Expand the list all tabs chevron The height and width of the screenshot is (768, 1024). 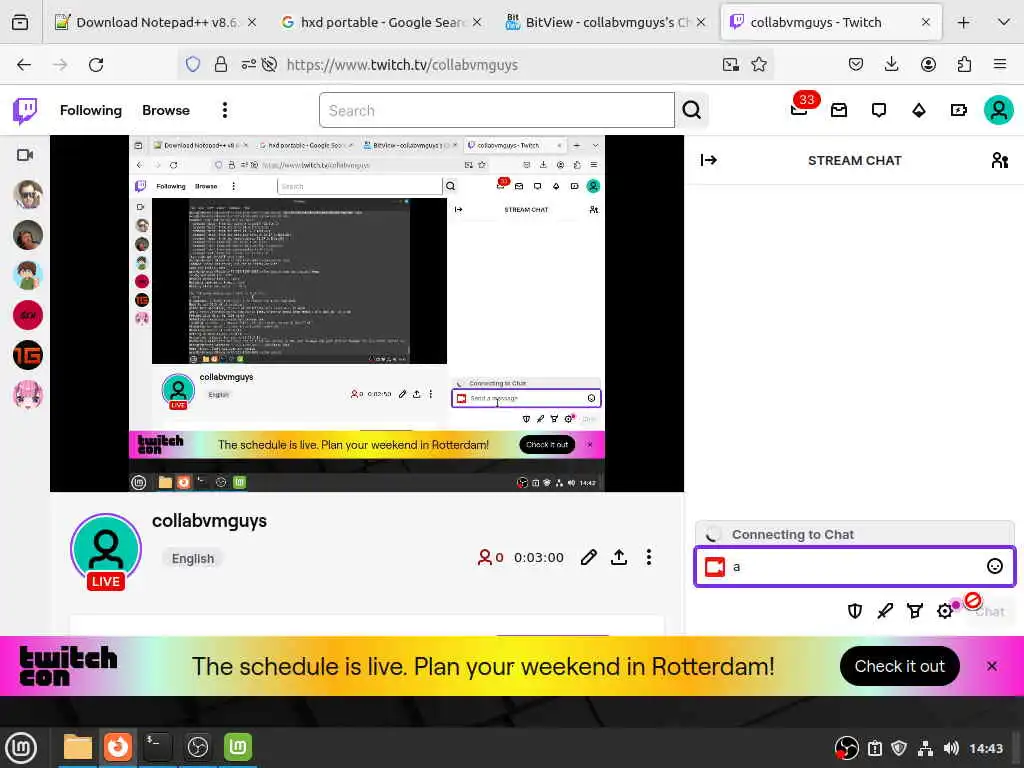[1004, 22]
